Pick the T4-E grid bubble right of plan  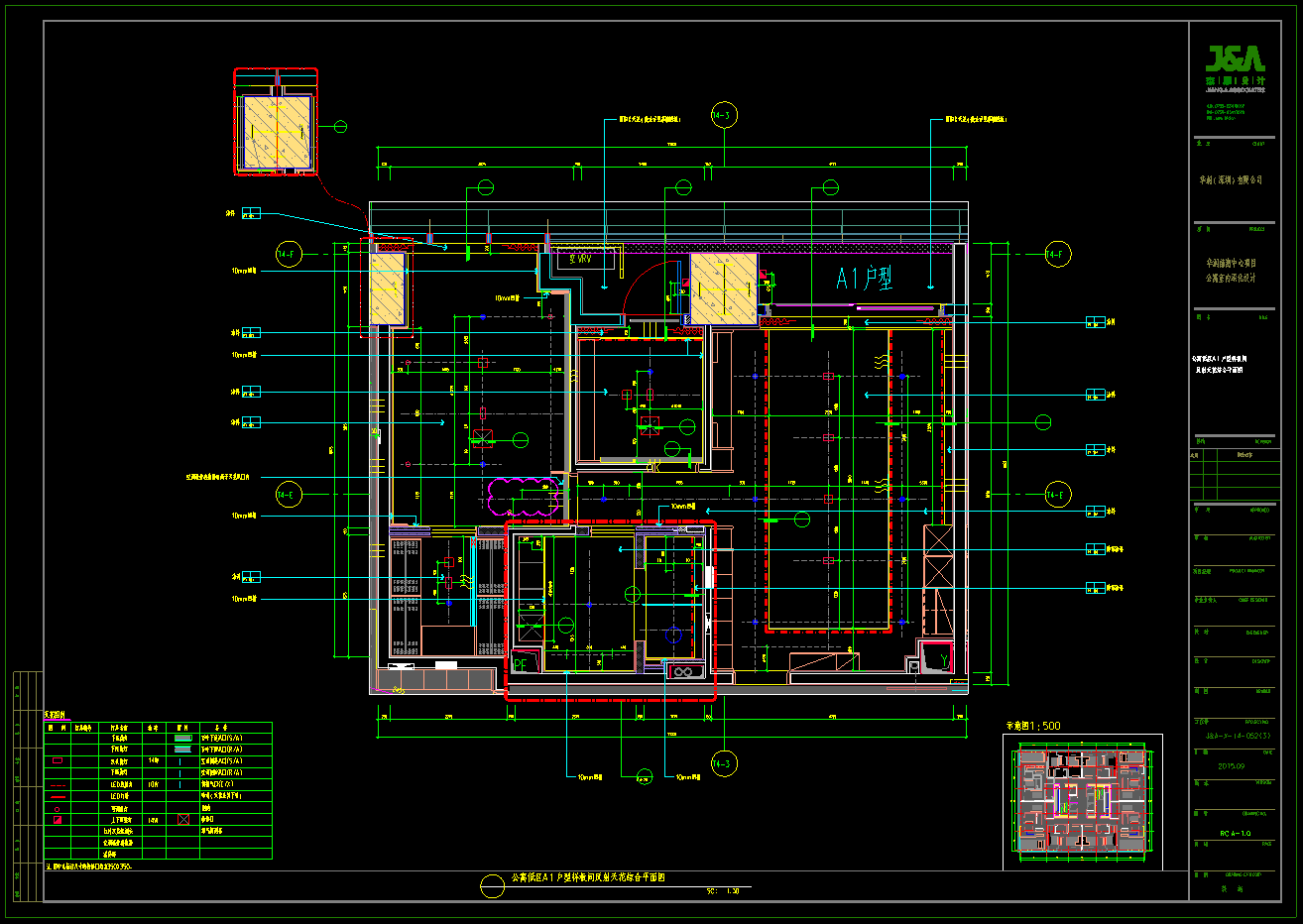1058,494
